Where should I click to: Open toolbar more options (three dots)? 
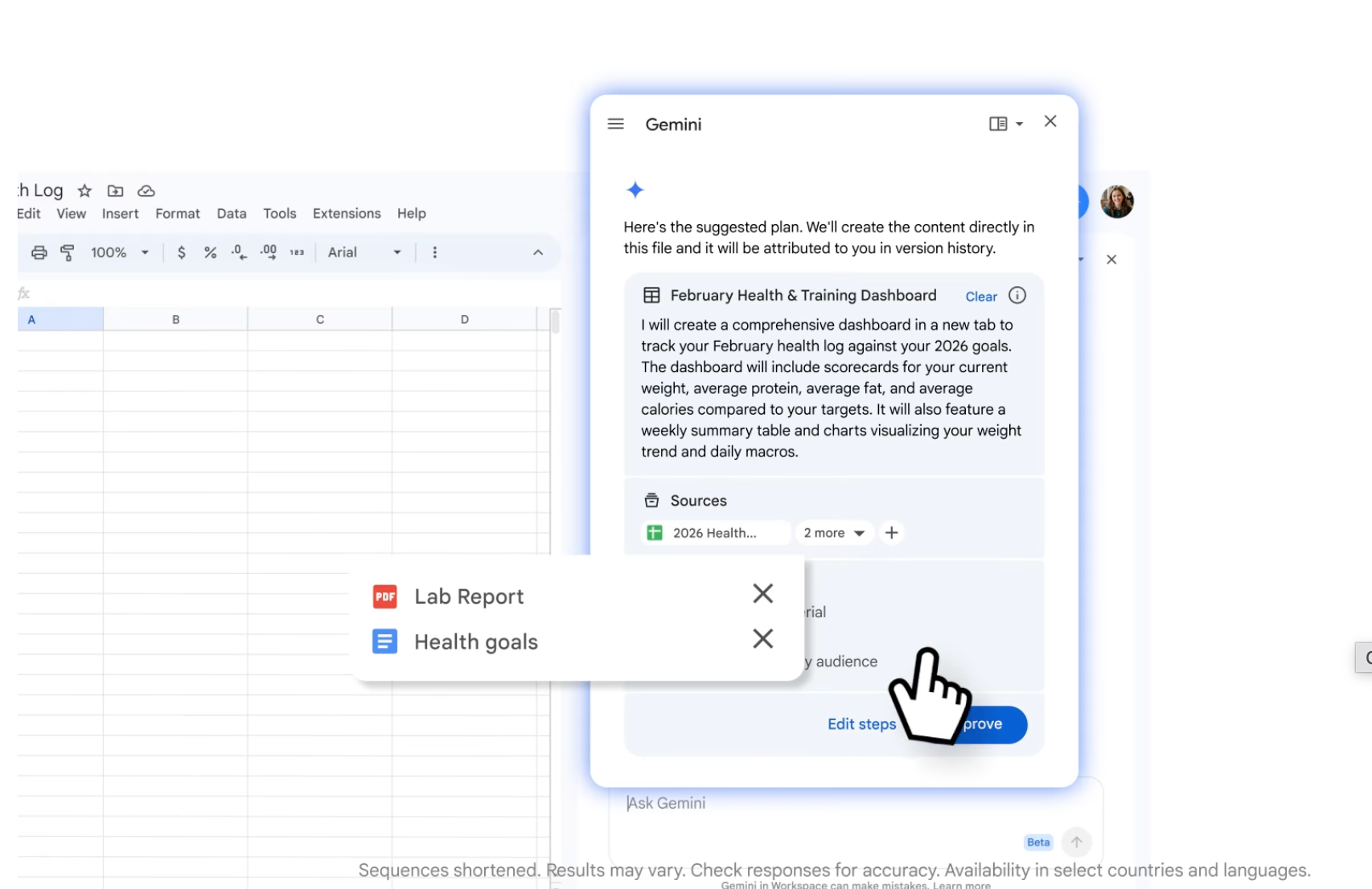(434, 252)
